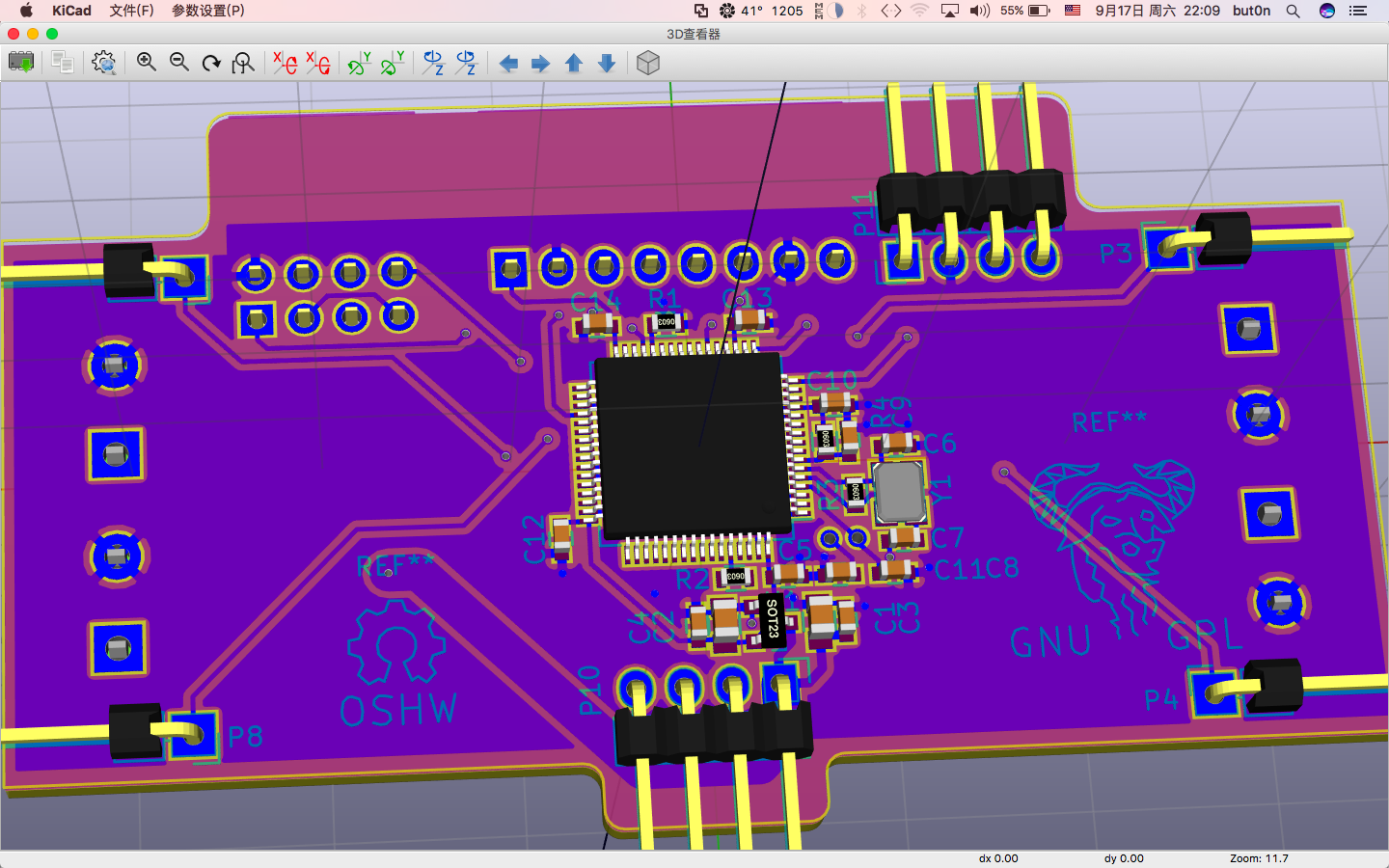Move the board view down with arrow

(607, 64)
